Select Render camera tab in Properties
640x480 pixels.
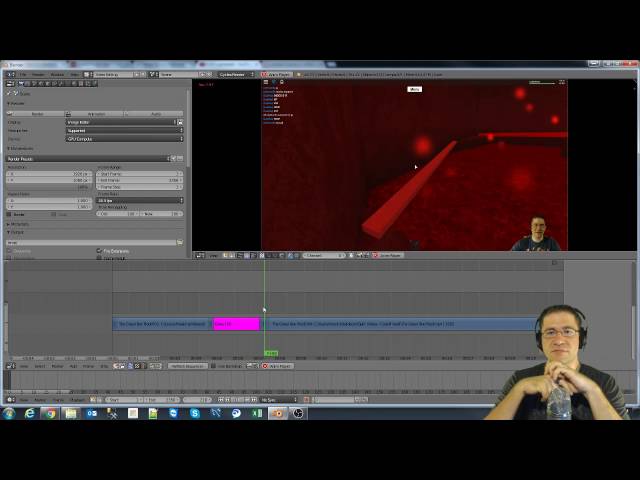(21, 84)
